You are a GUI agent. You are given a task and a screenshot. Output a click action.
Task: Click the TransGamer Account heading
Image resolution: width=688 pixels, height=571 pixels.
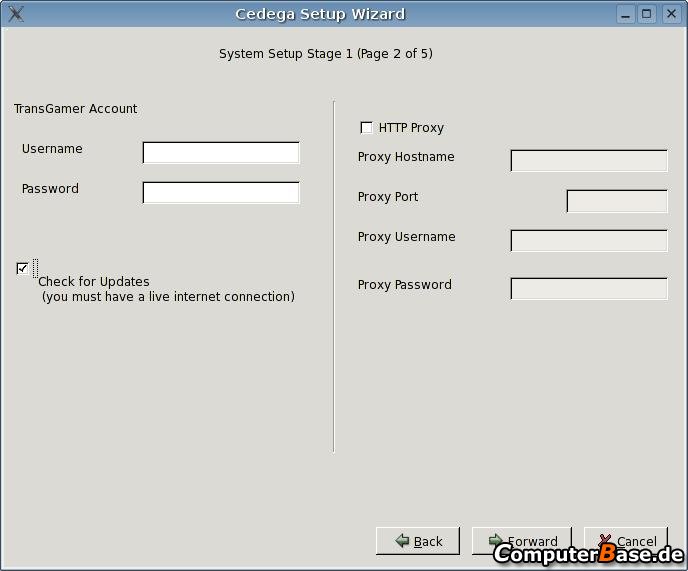coord(75,108)
